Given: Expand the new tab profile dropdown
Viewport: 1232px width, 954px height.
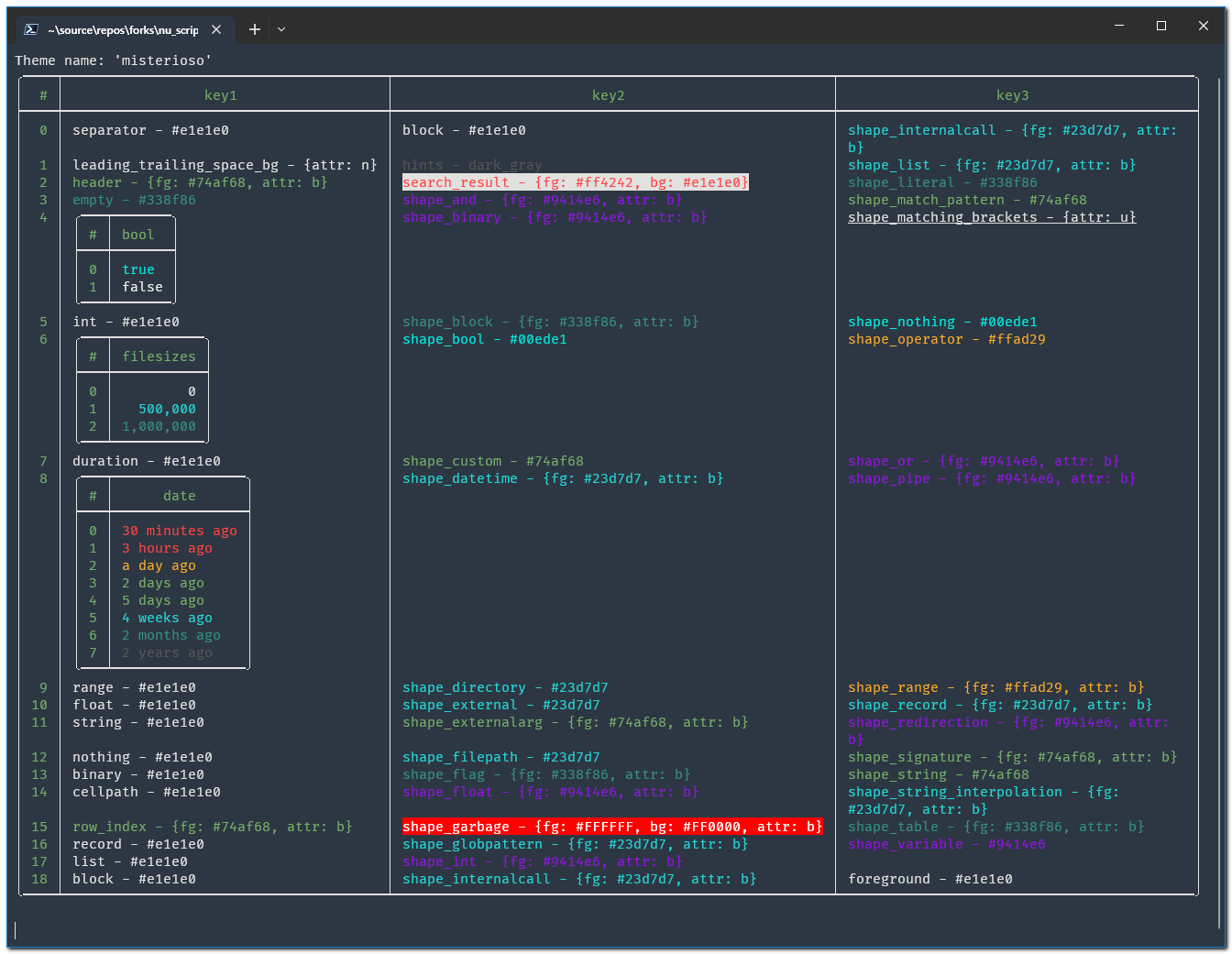Looking at the screenshot, I should [281, 29].
